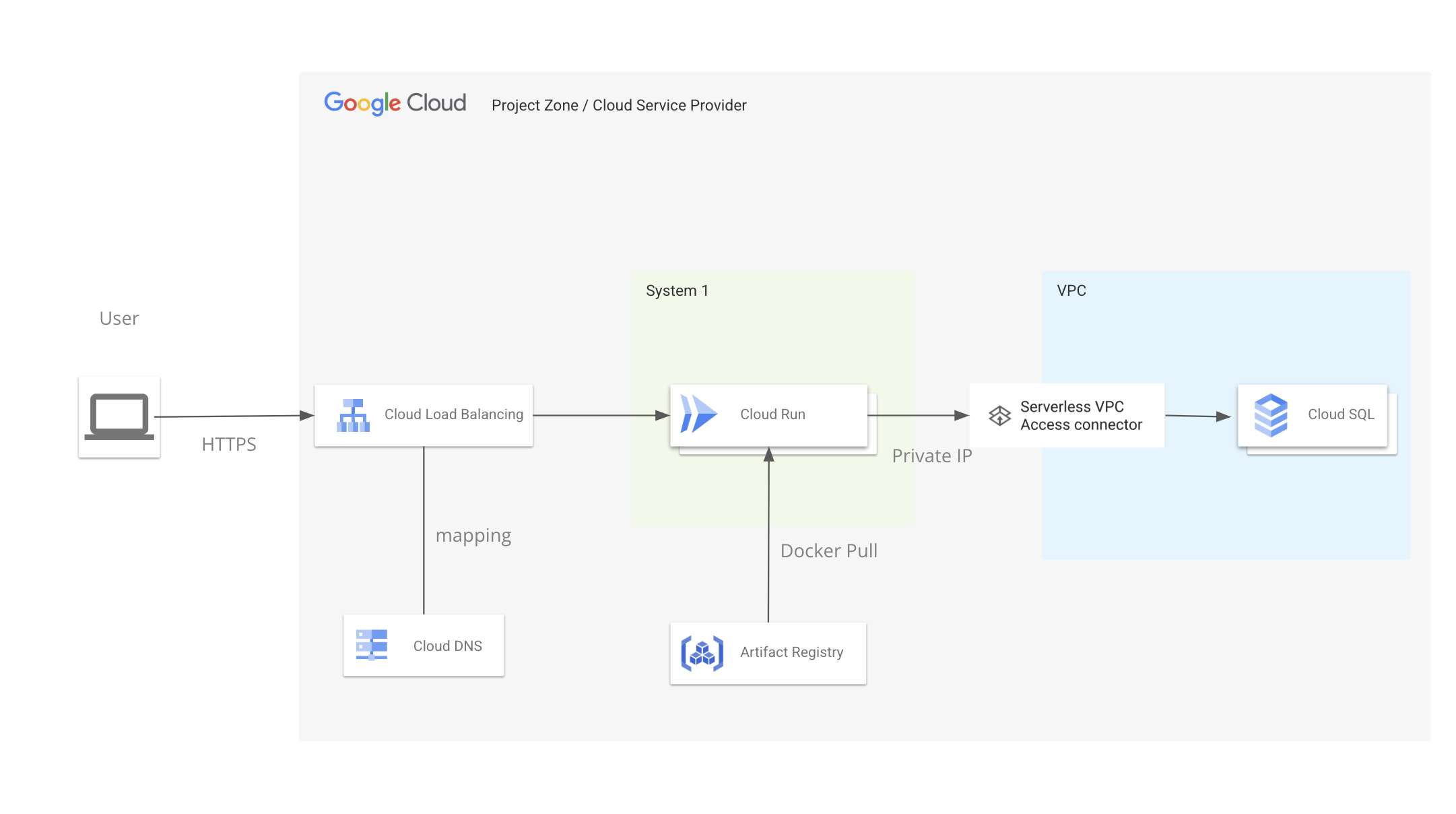Select the Cloud Load Balancing label text
This screenshot has width=1456, height=814.
click(x=453, y=414)
